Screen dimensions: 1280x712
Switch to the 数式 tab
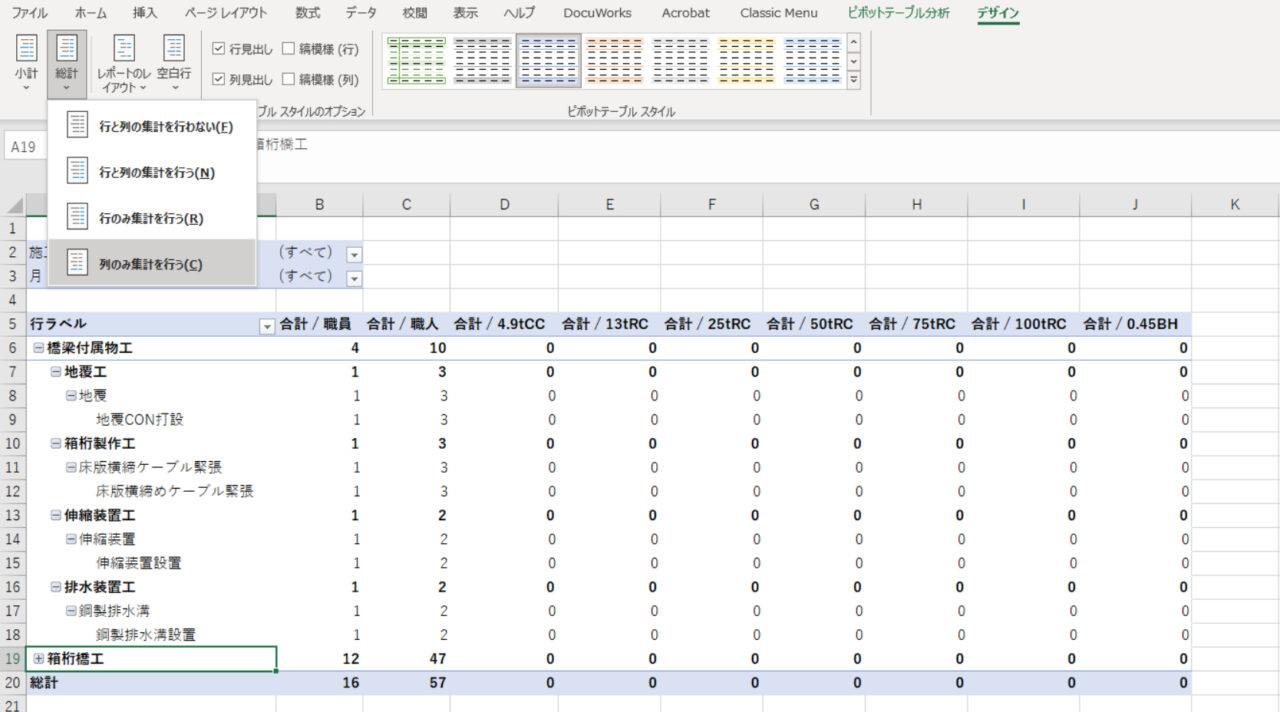click(308, 13)
